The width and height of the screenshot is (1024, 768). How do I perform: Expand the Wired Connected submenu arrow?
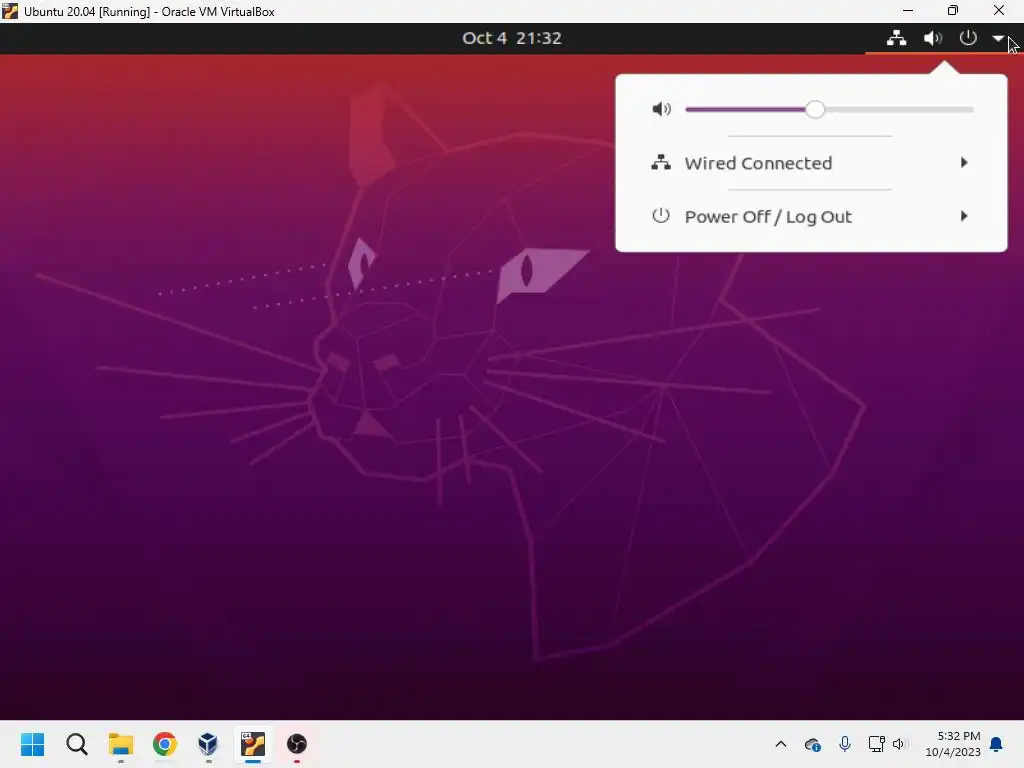click(964, 163)
